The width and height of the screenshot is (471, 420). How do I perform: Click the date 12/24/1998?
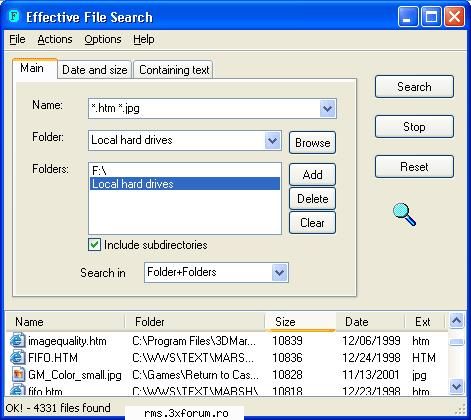pos(371,358)
